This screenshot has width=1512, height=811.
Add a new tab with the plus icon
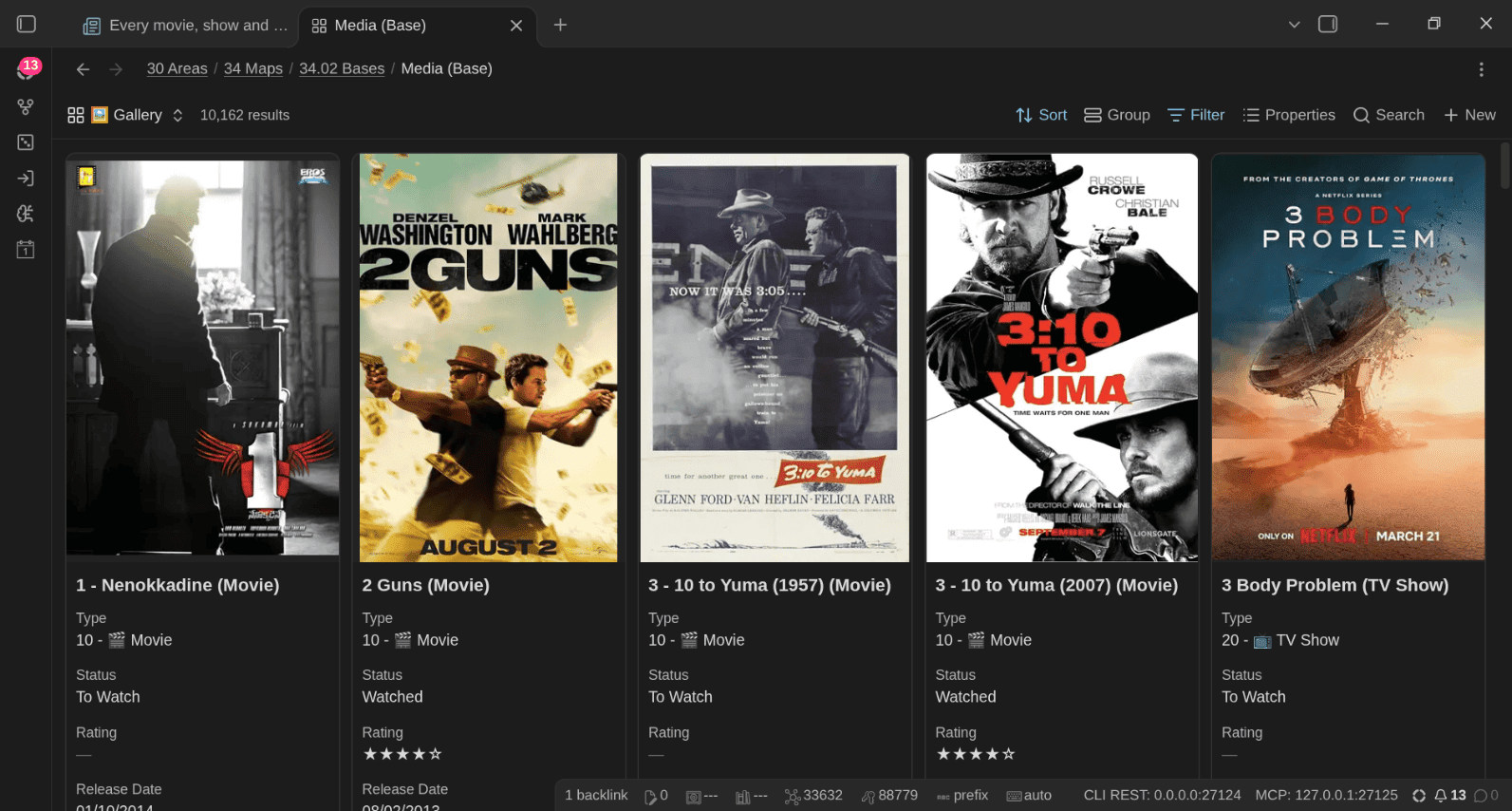tap(560, 25)
